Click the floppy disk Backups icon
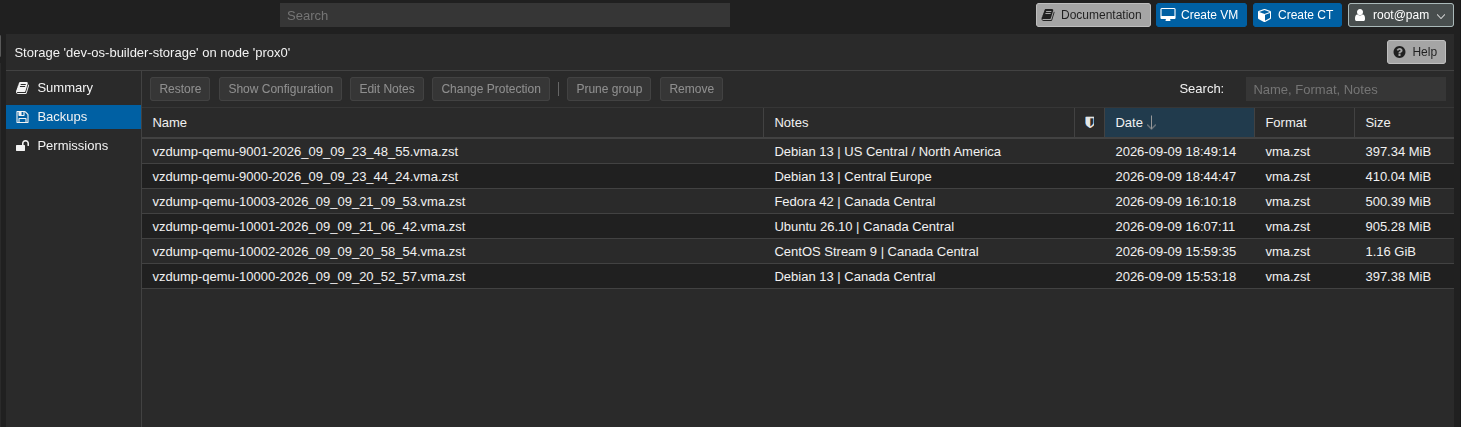The image size is (1461, 427). [22, 117]
